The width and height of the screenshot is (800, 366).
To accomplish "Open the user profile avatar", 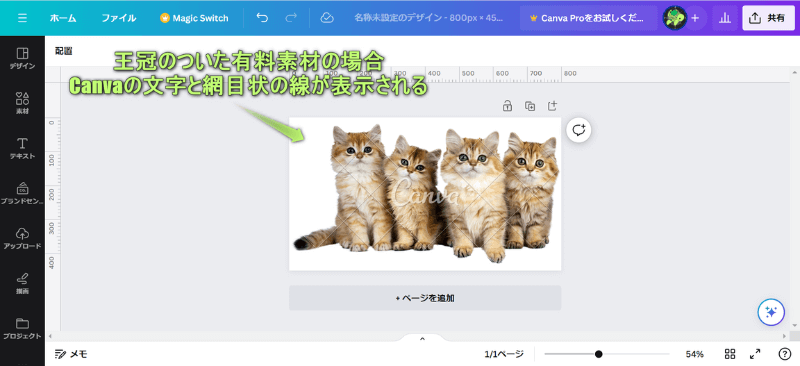I will click(x=674, y=18).
